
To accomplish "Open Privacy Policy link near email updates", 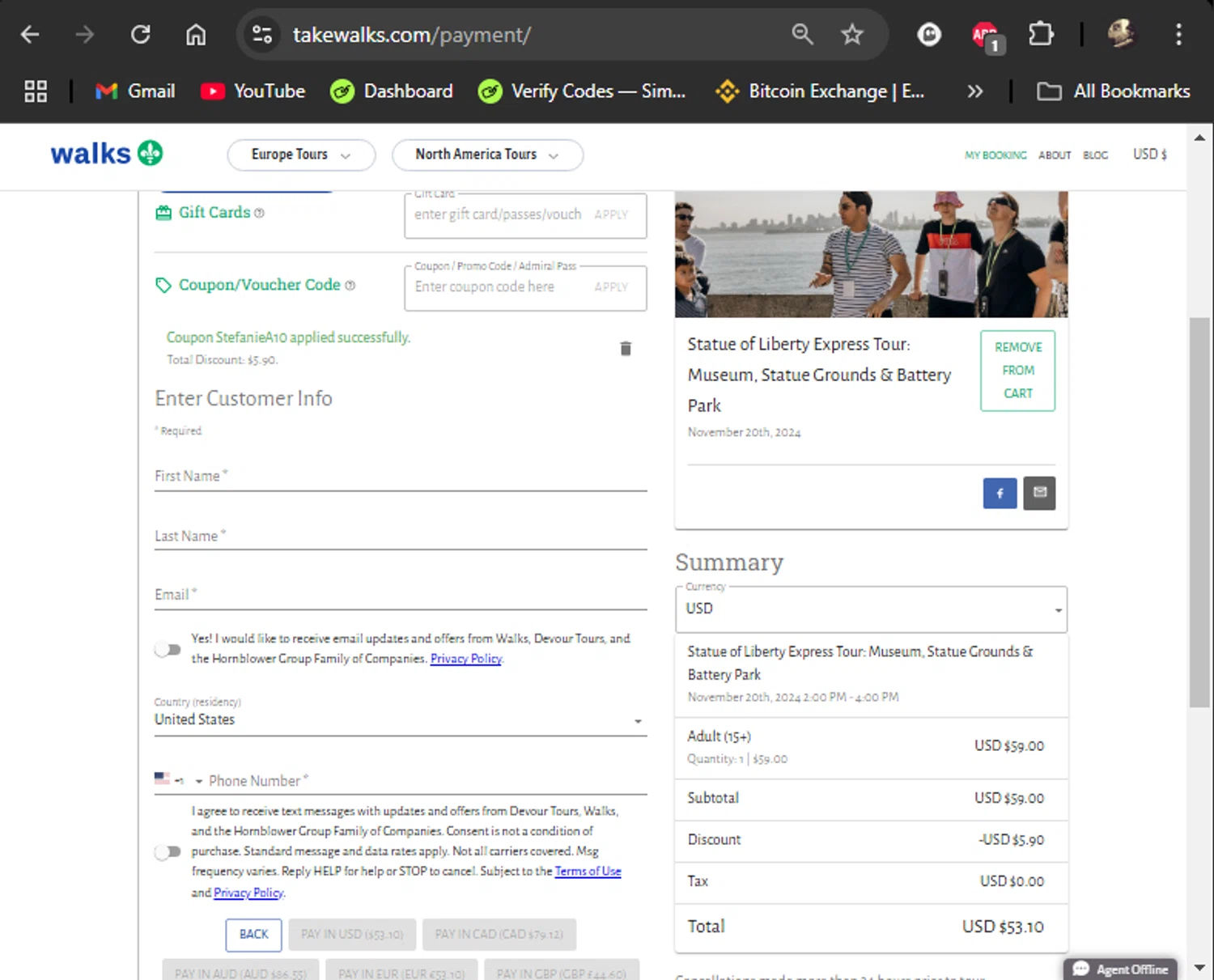I will coord(466,659).
